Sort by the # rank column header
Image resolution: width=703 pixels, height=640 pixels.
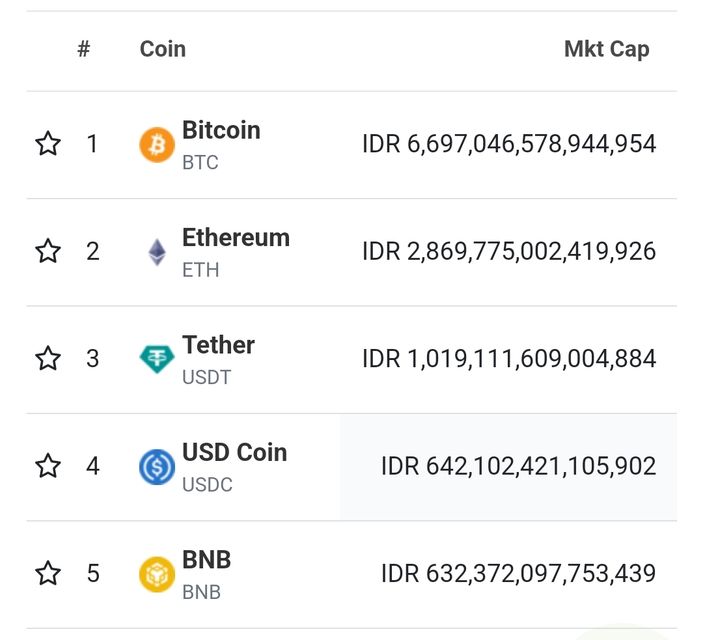(84, 49)
